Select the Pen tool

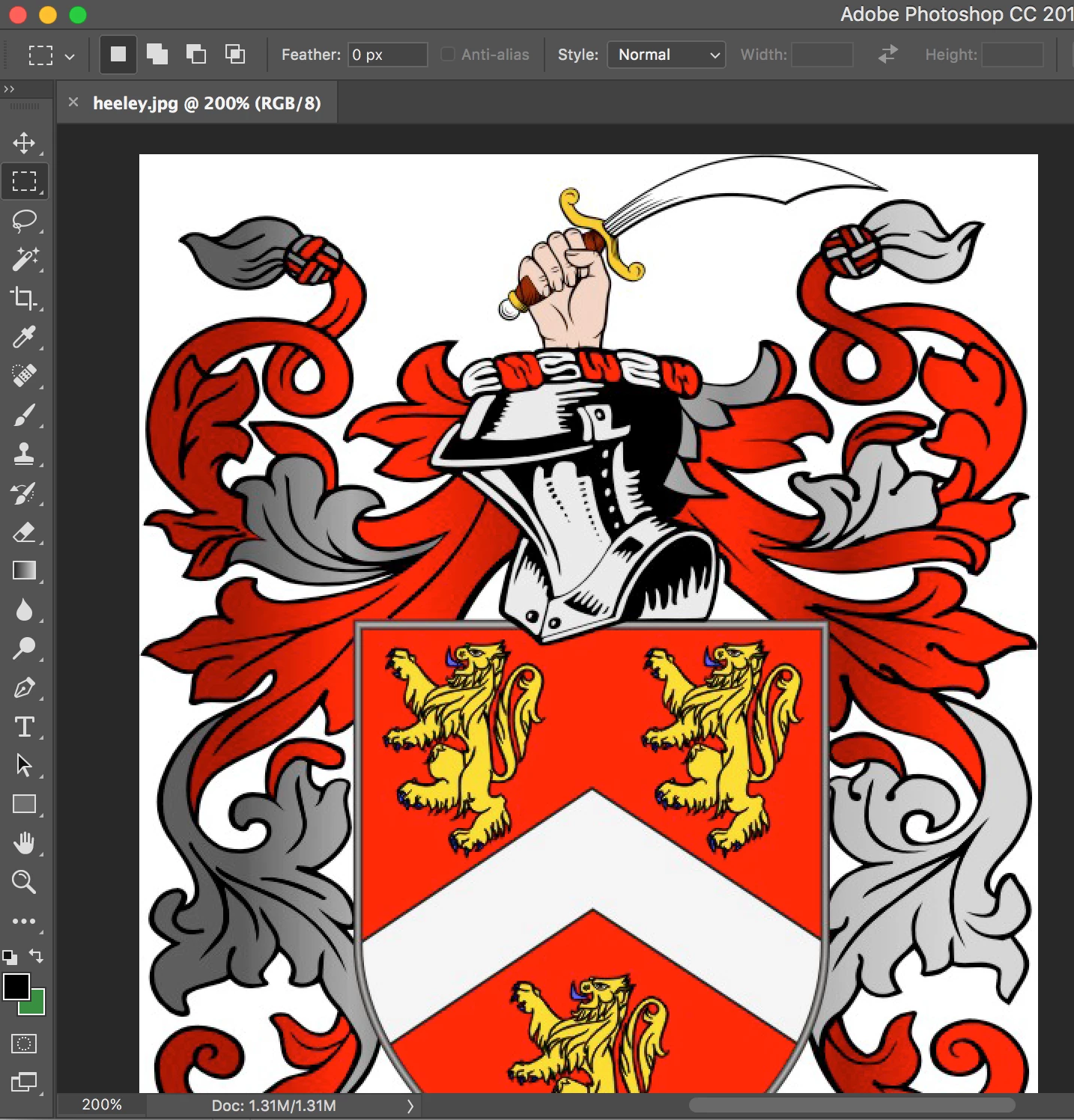click(24, 687)
